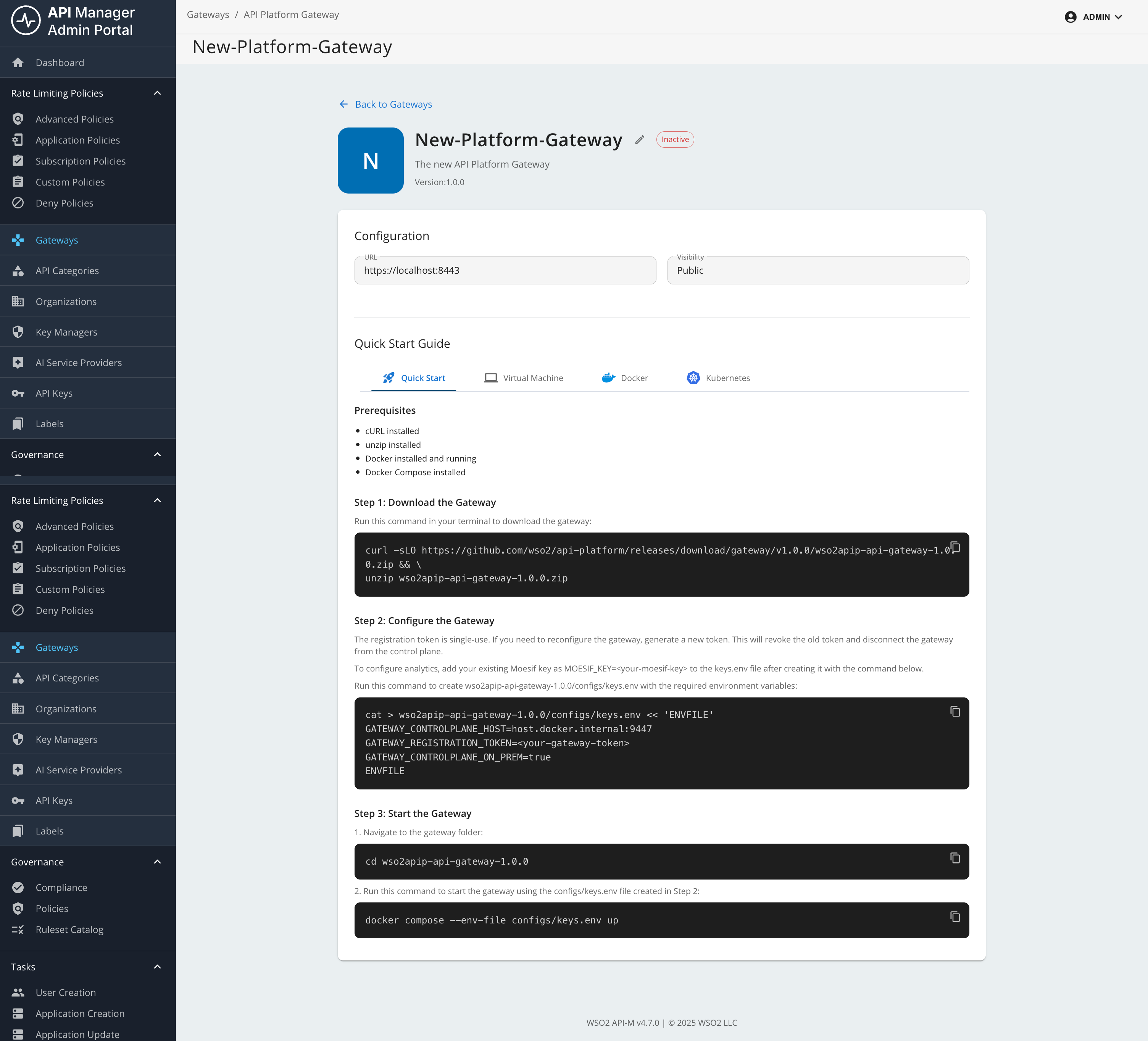Click the User Creation people icon
Image resolution: width=1148 pixels, height=1041 pixels.
(x=18, y=992)
